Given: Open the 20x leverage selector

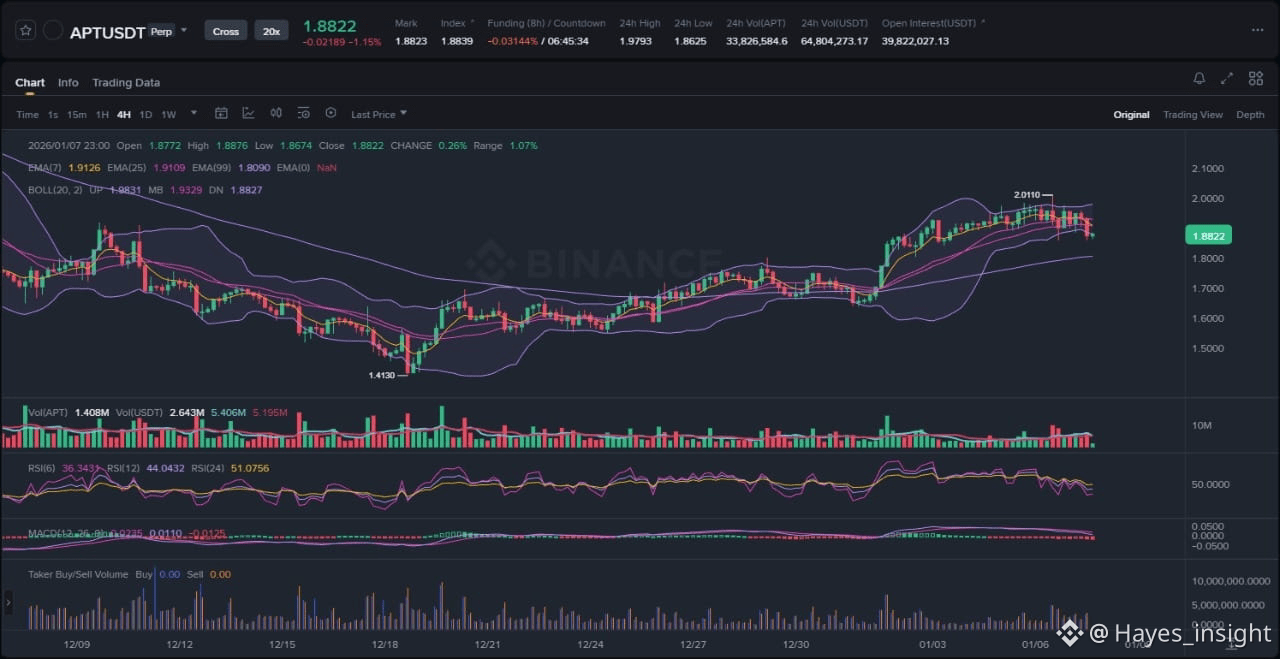Looking at the screenshot, I should point(271,31).
